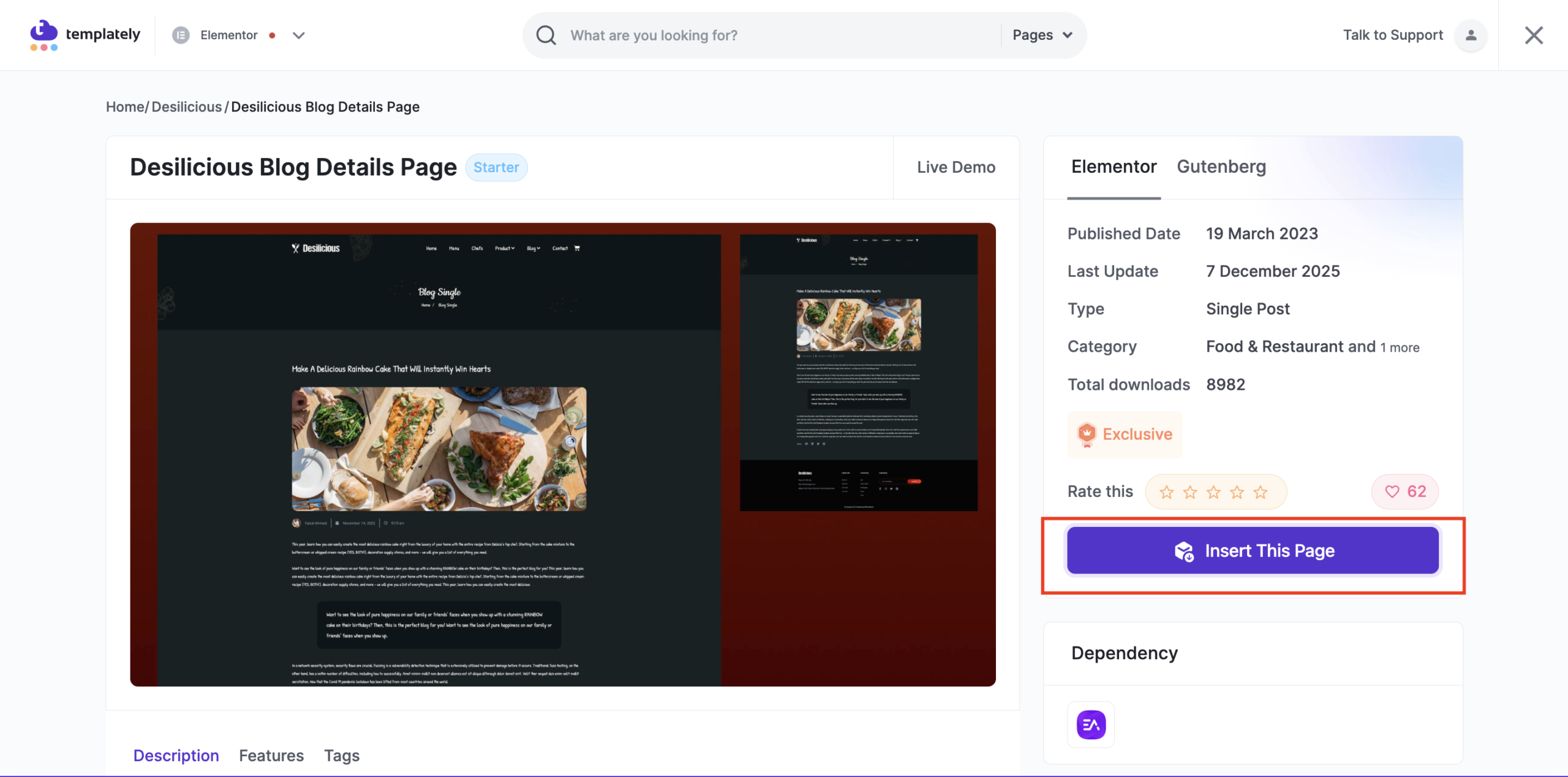The width and height of the screenshot is (1568, 777).
Task: Click the Insert This Page button
Action: click(1253, 551)
